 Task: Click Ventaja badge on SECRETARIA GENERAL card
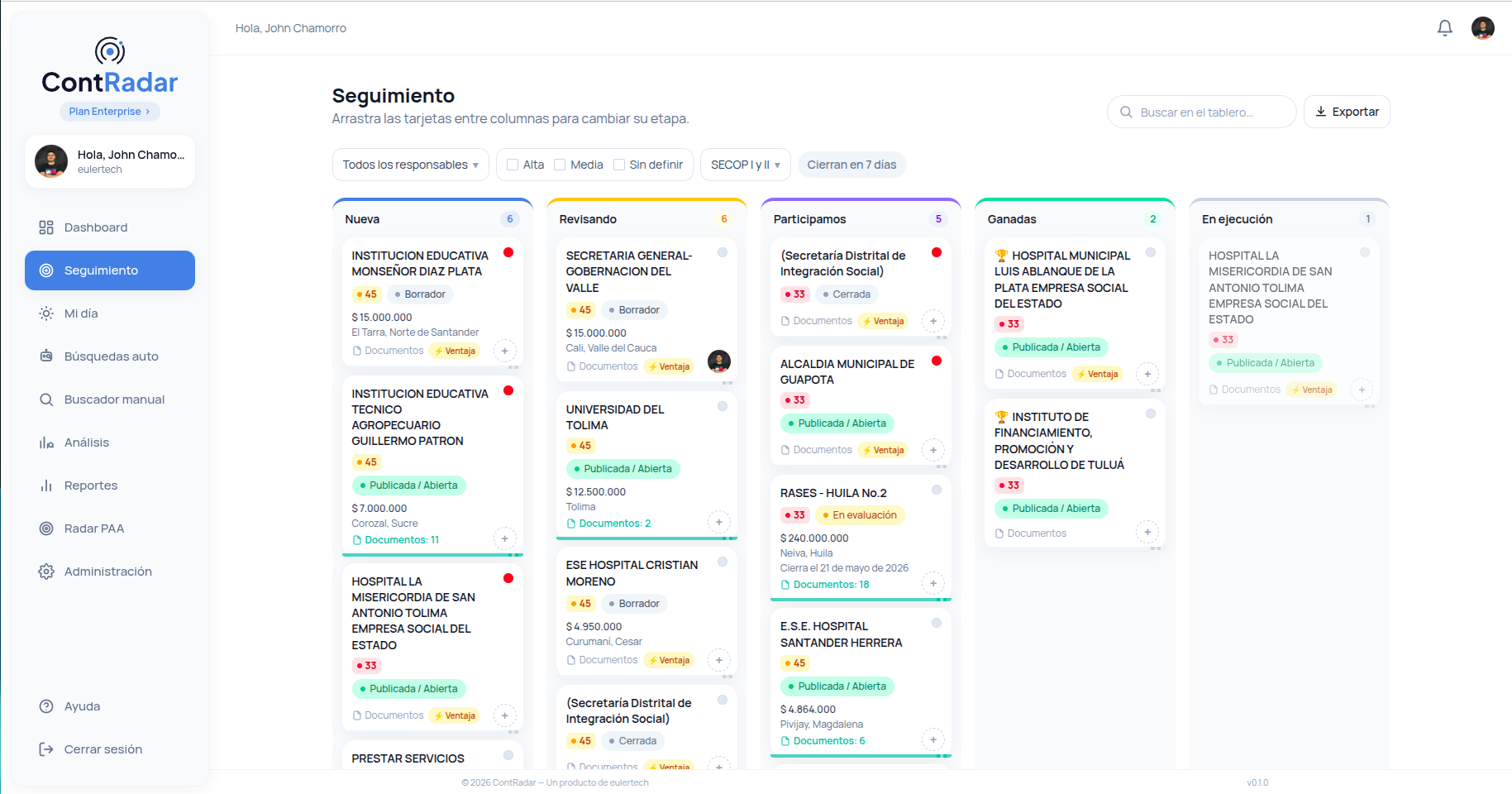click(x=669, y=366)
